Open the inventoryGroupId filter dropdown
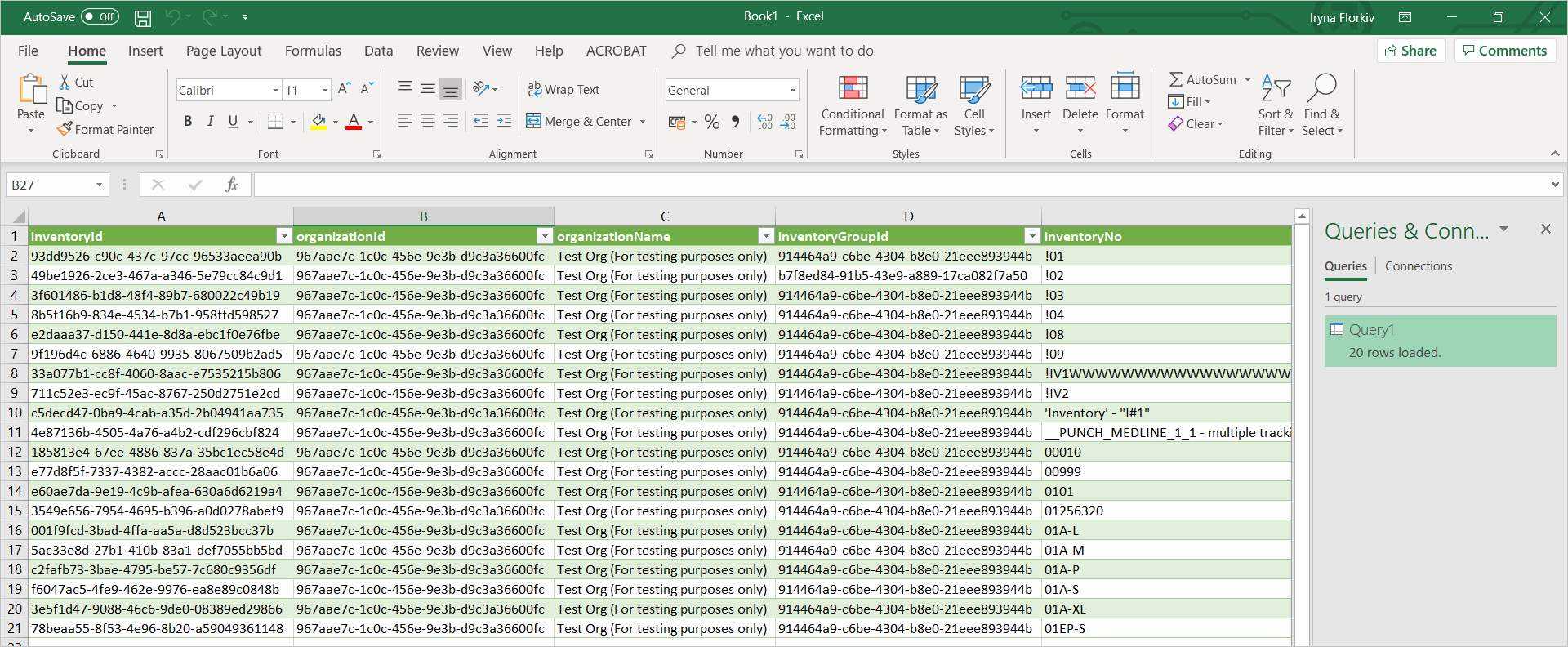1568x647 pixels. (x=1032, y=236)
